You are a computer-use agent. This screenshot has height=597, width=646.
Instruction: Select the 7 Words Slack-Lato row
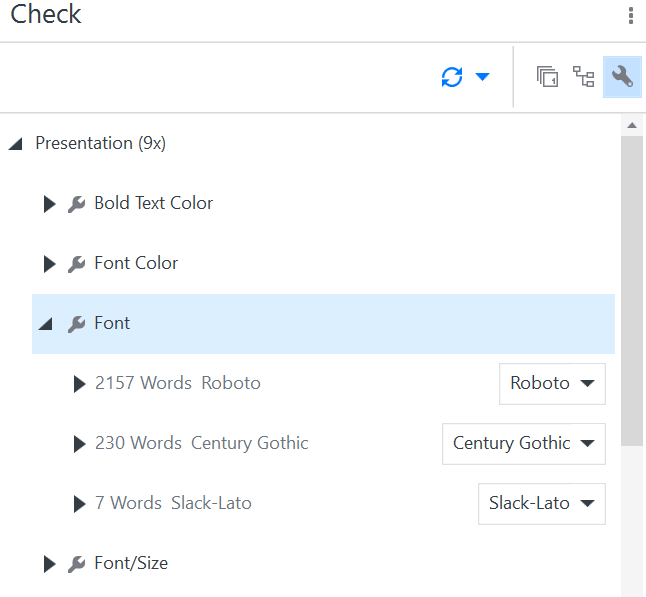pos(323,503)
